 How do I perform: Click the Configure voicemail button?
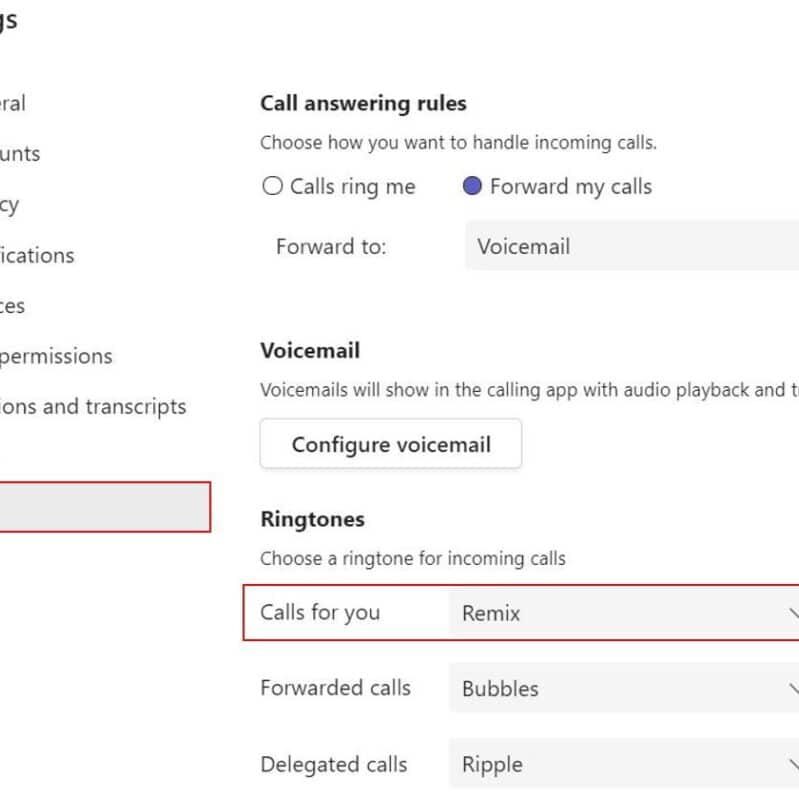(391, 444)
